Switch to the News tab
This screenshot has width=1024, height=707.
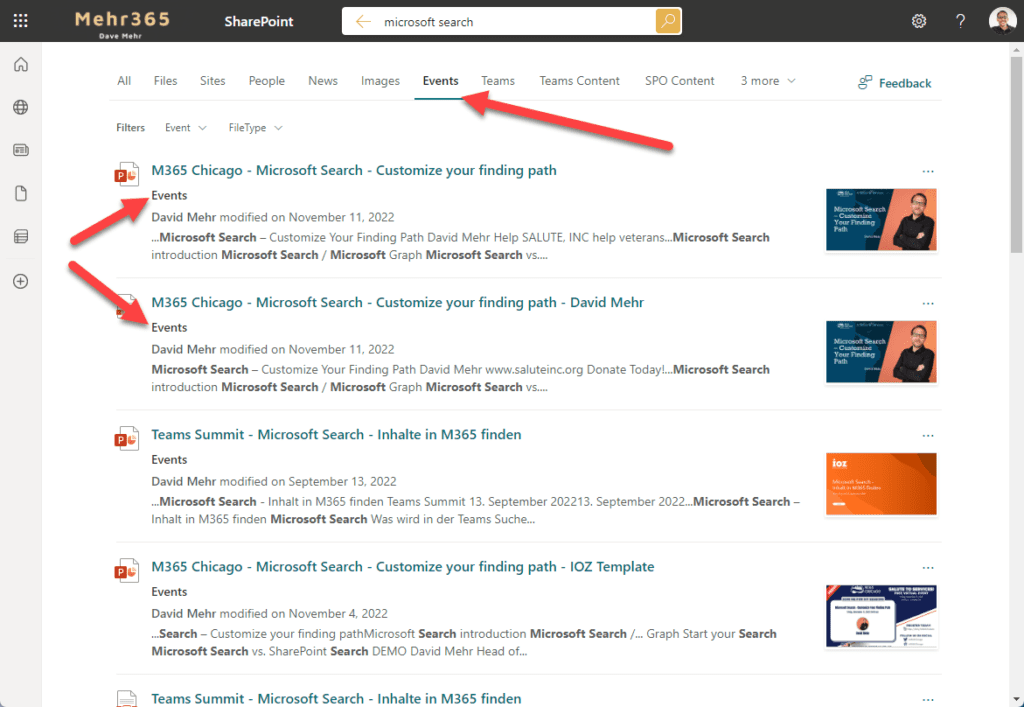[323, 81]
